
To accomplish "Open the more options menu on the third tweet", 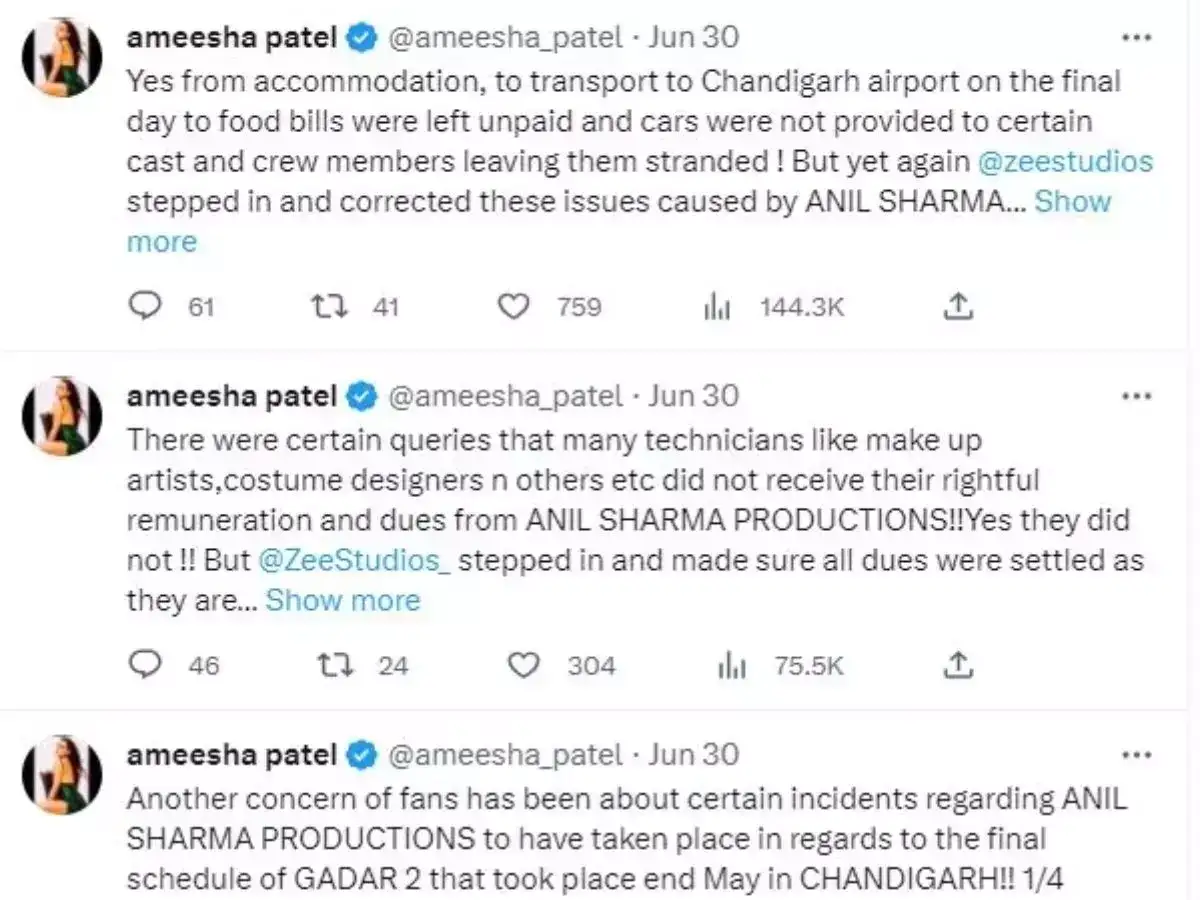I will tap(1138, 757).
